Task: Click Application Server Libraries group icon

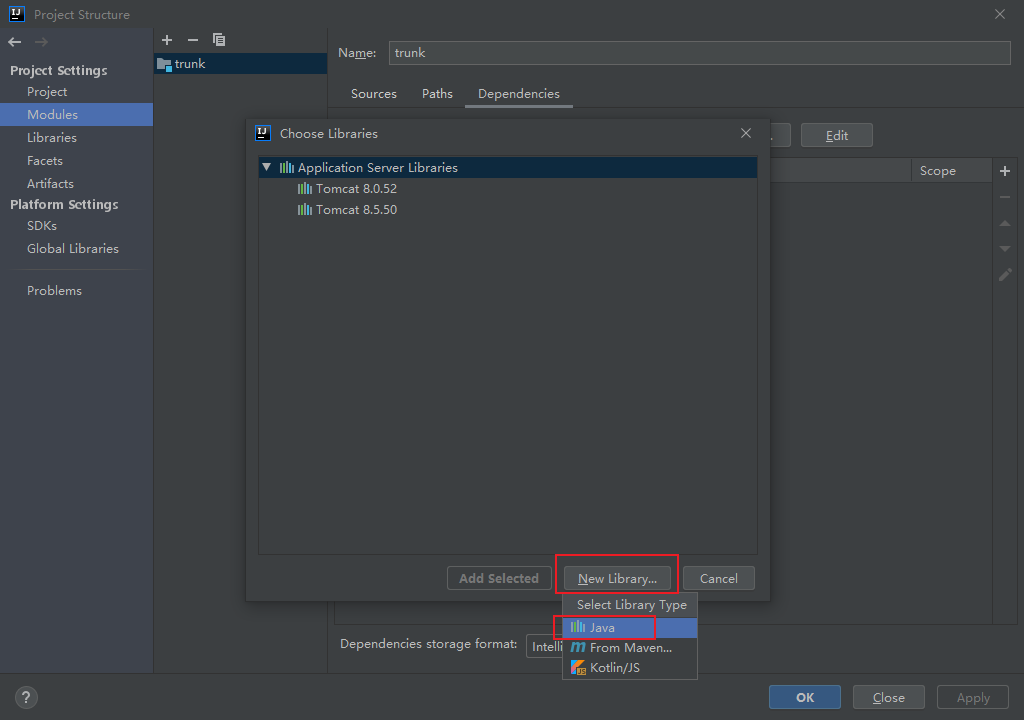Action: (287, 168)
